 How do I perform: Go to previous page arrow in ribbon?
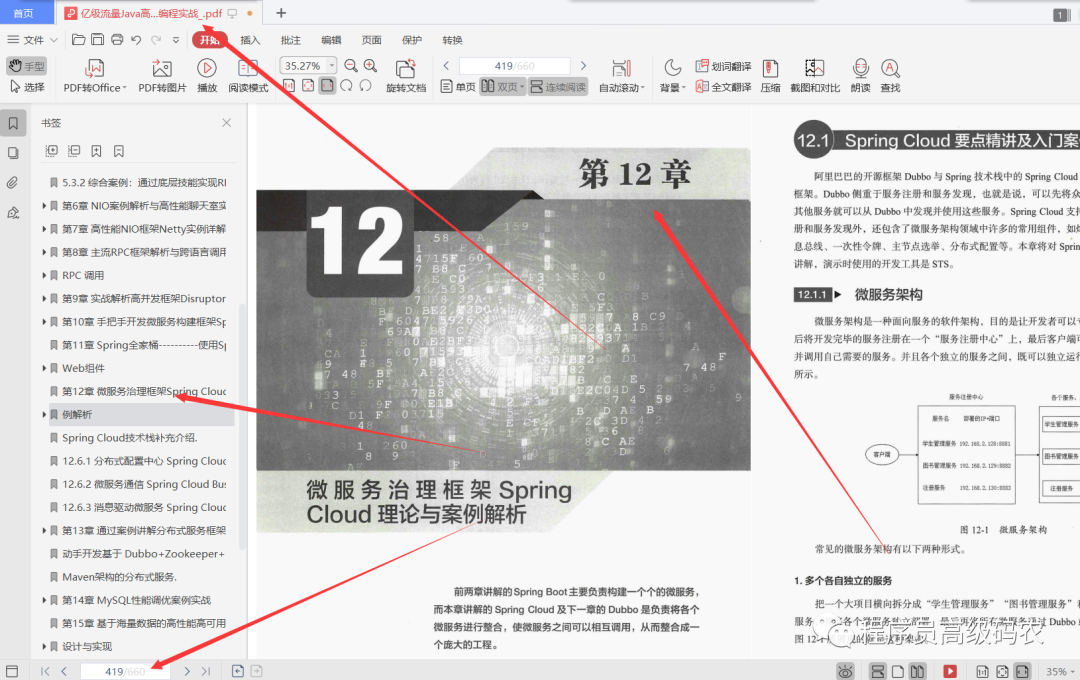(x=446, y=65)
